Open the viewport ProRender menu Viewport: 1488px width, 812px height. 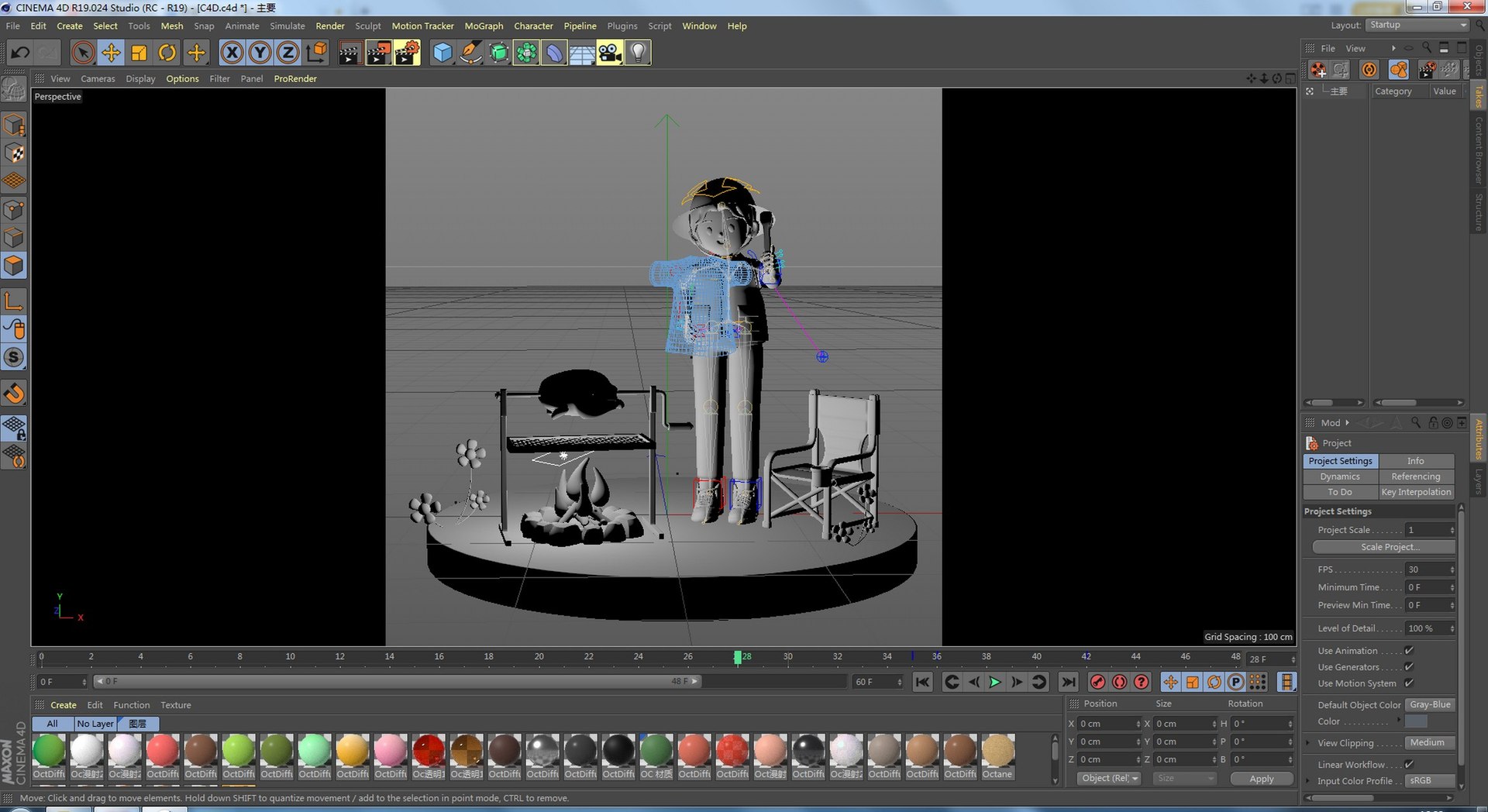point(295,78)
